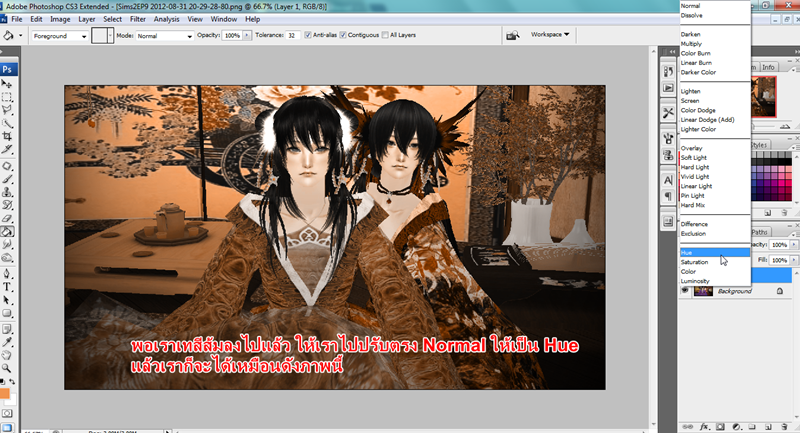
Task: Select the Zoom tool
Action: click(7, 368)
